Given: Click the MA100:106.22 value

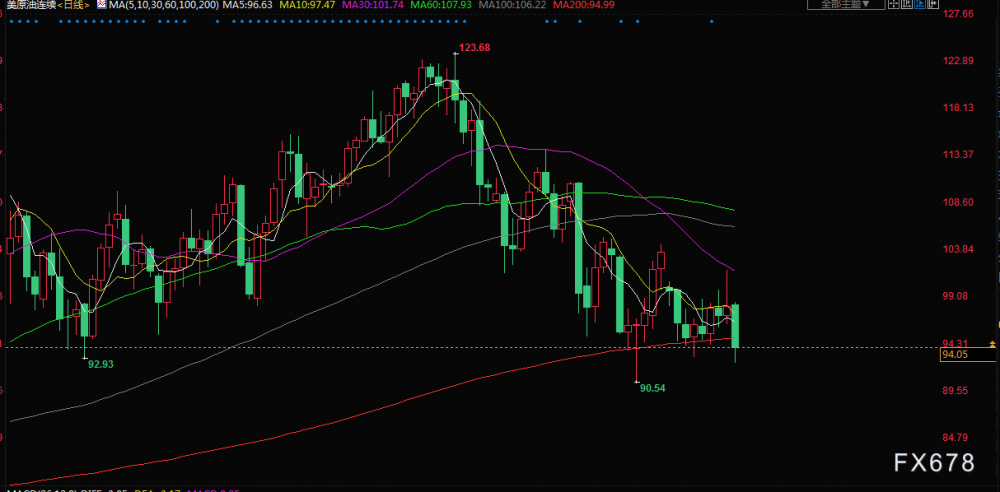Looking at the screenshot, I should (x=512, y=5).
